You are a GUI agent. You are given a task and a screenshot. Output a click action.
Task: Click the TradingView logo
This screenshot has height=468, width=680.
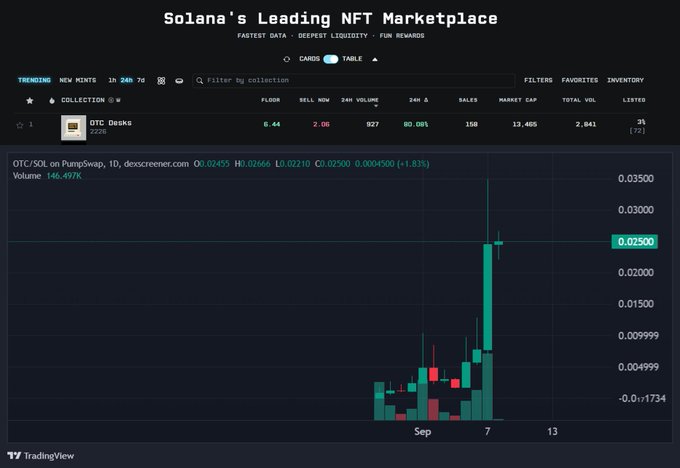tap(41, 456)
